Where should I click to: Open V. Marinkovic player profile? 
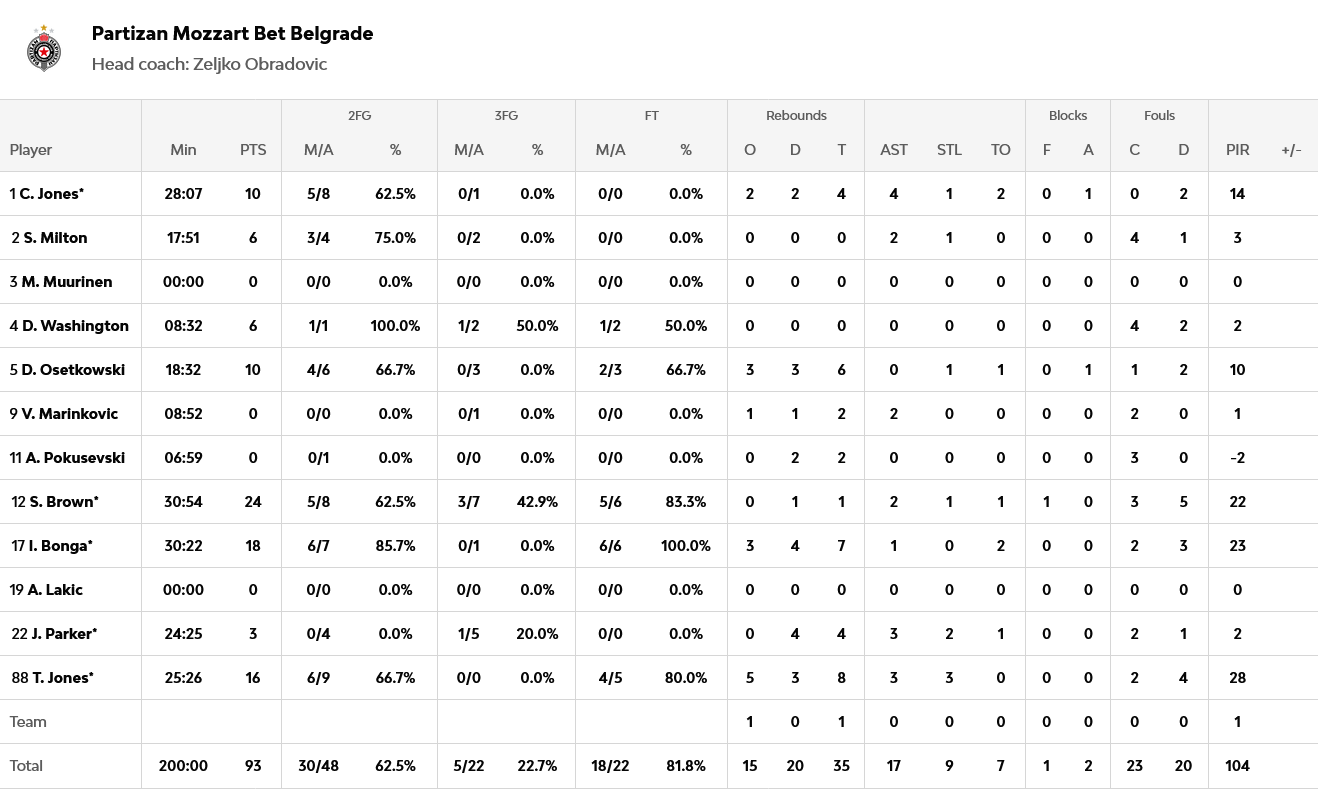[x=70, y=414]
